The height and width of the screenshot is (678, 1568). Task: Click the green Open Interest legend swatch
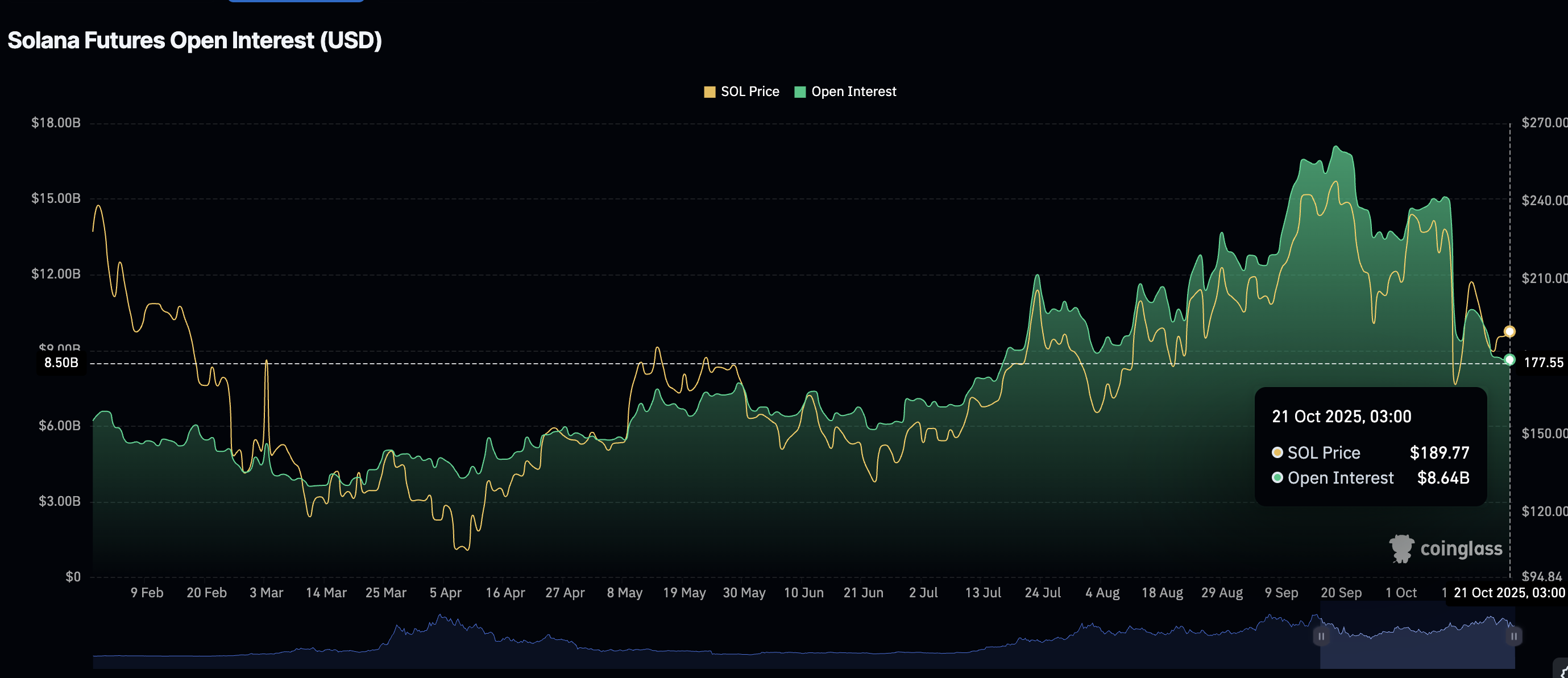click(x=800, y=92)
